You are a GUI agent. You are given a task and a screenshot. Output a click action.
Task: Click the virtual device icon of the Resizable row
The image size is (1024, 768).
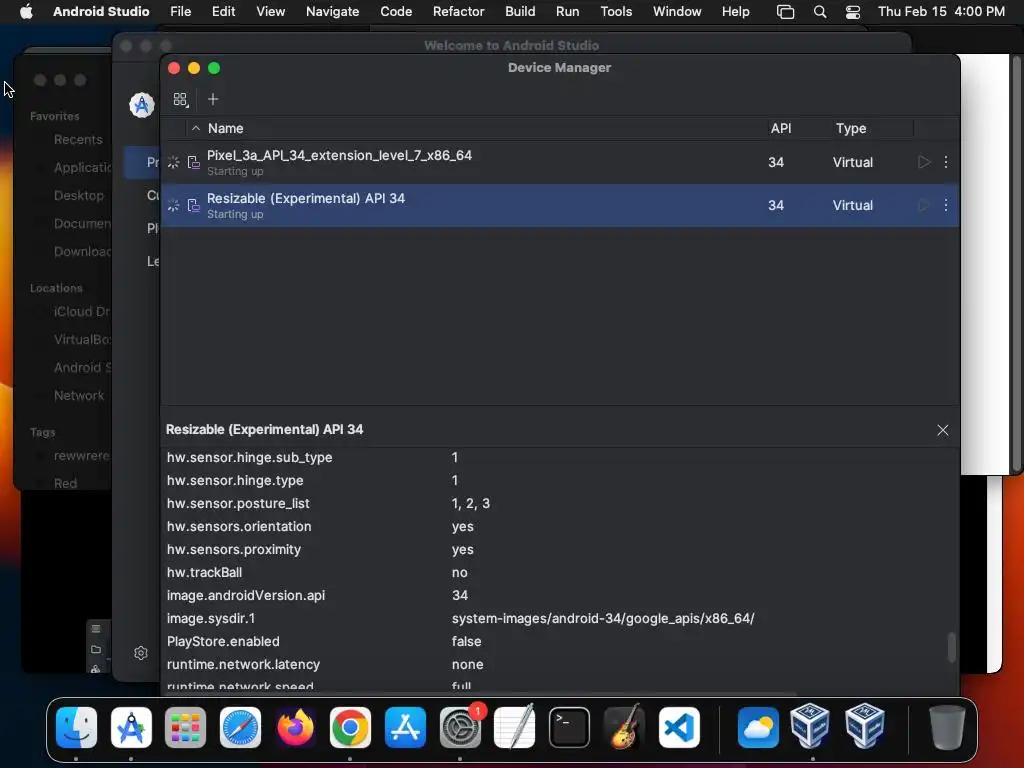click(x=193, y=205)
